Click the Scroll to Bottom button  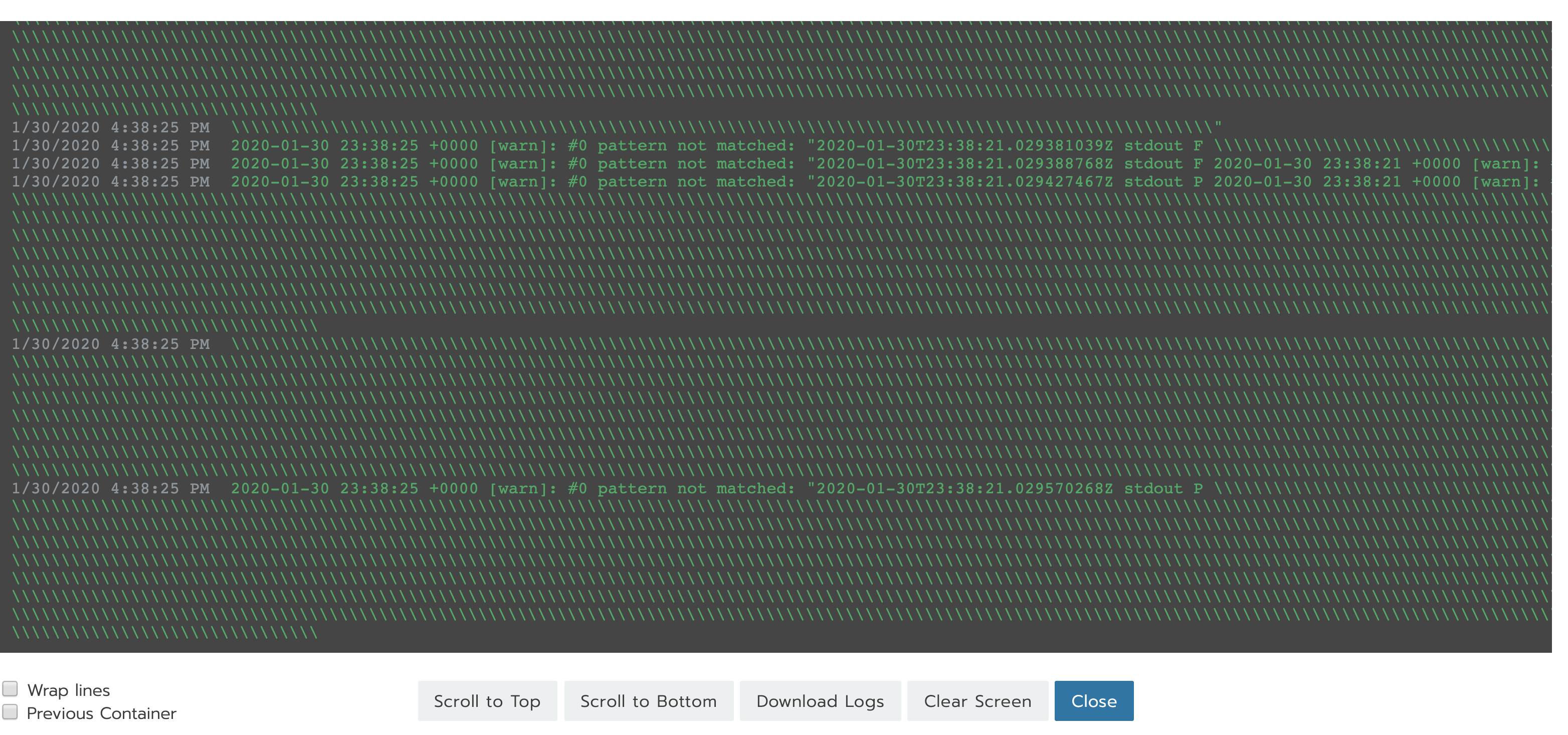click(648, 701)
